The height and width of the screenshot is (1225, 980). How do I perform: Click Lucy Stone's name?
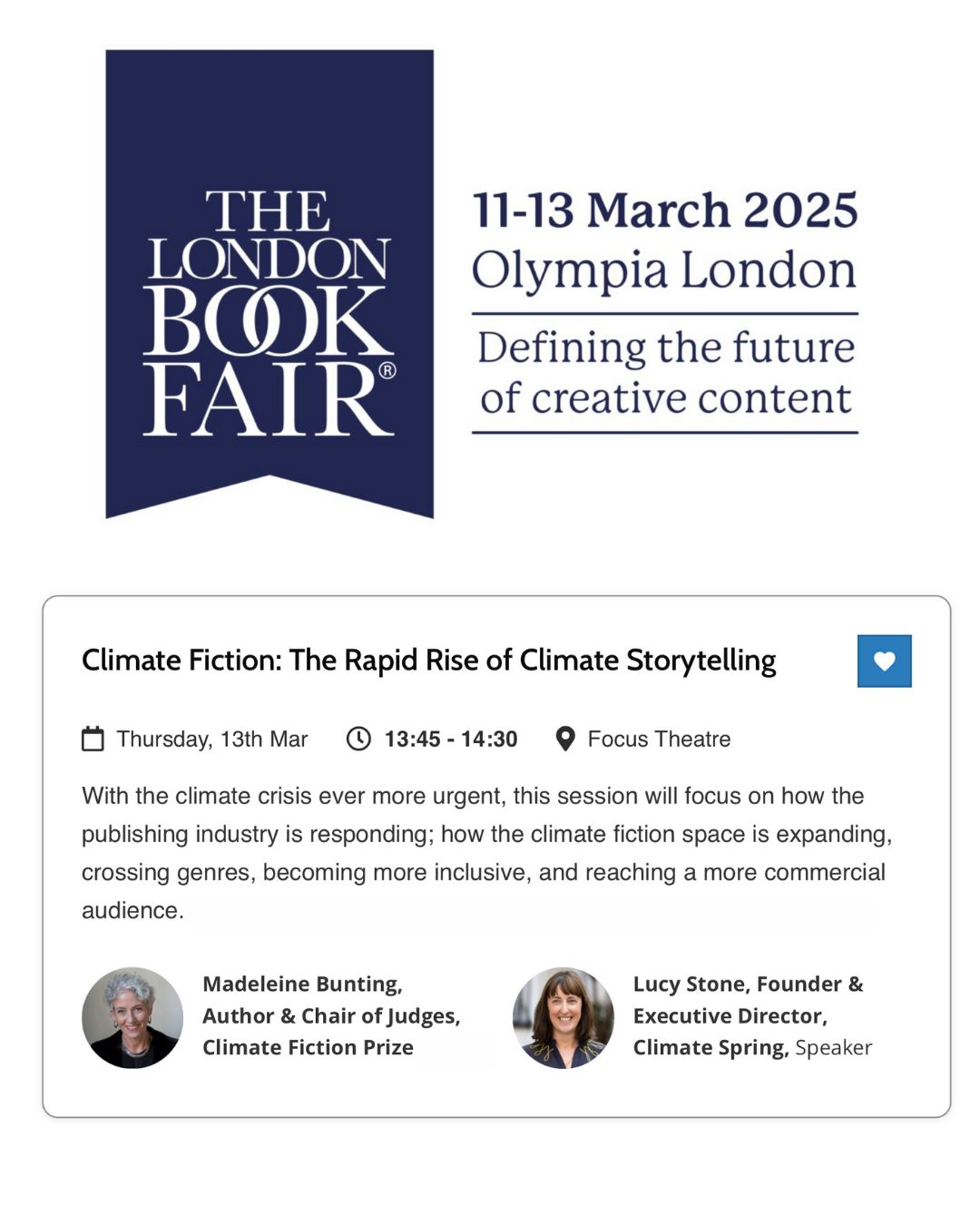pos(691,984)
